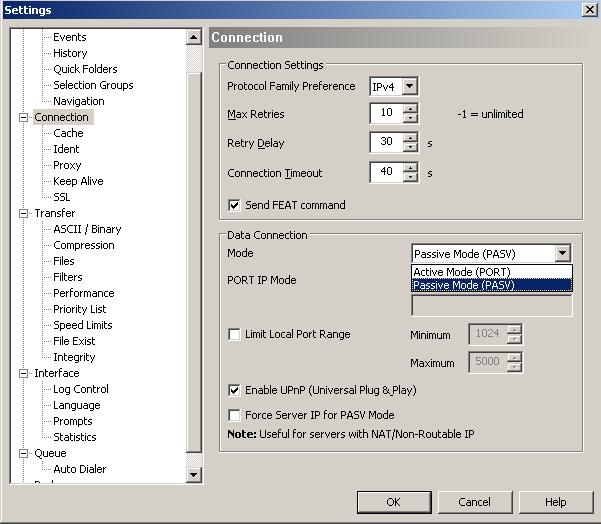The image size is (601, 524).
Task: Collapse the Interface tree node
Action: point(24,373)
